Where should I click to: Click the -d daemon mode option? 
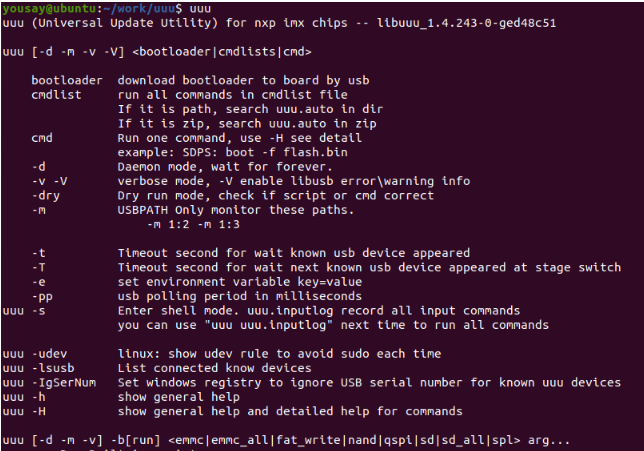click(x=38, y=165)
